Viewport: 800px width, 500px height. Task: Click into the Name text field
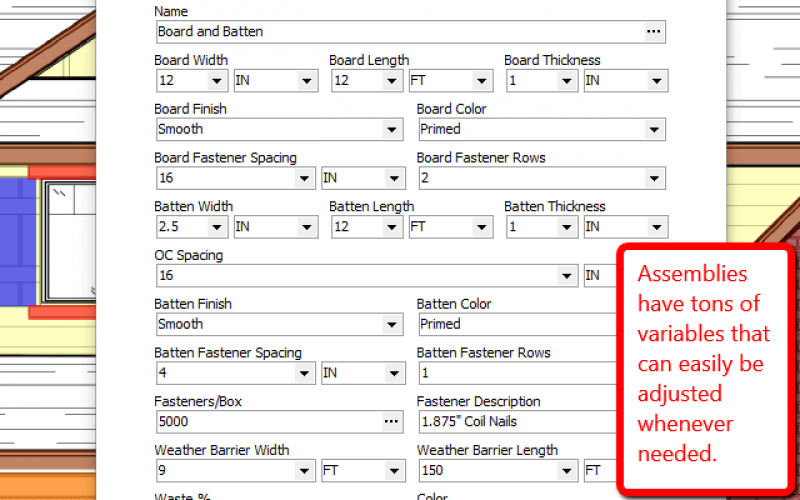[400, 32]
